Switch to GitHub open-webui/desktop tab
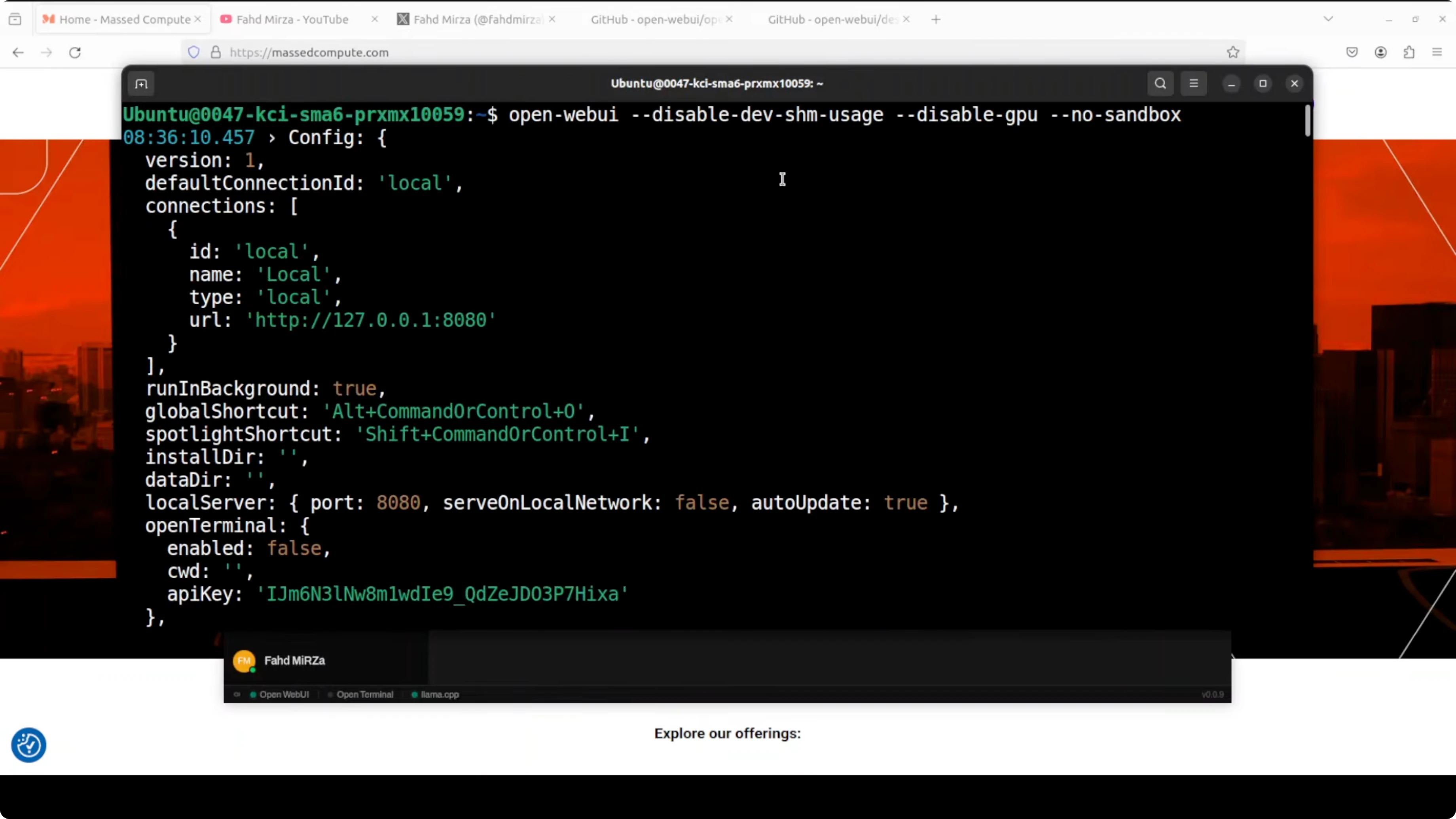 (x=831, y=20)
